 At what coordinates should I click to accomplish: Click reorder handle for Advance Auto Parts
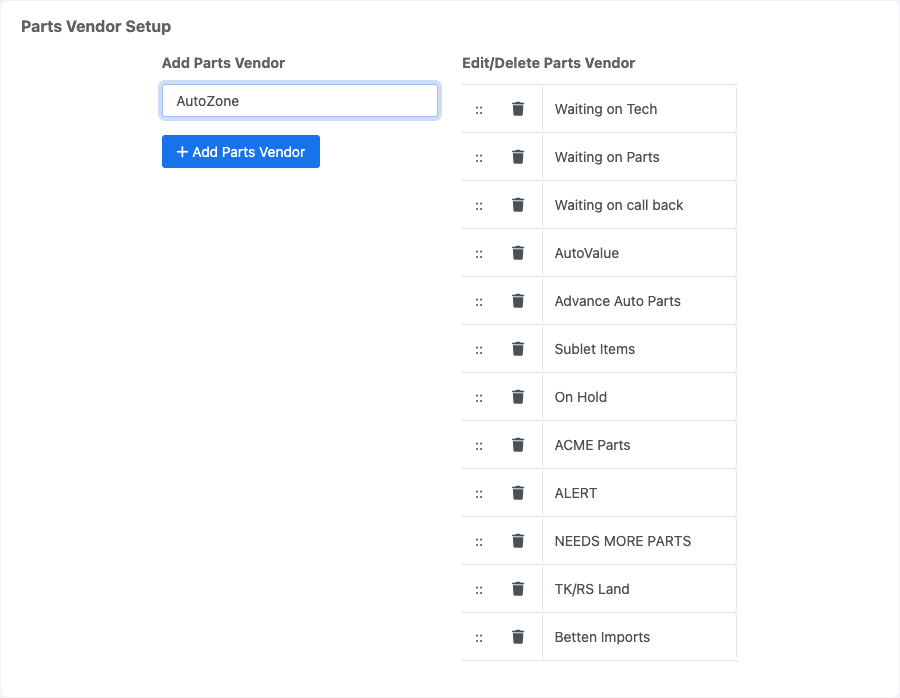[479, 303]
